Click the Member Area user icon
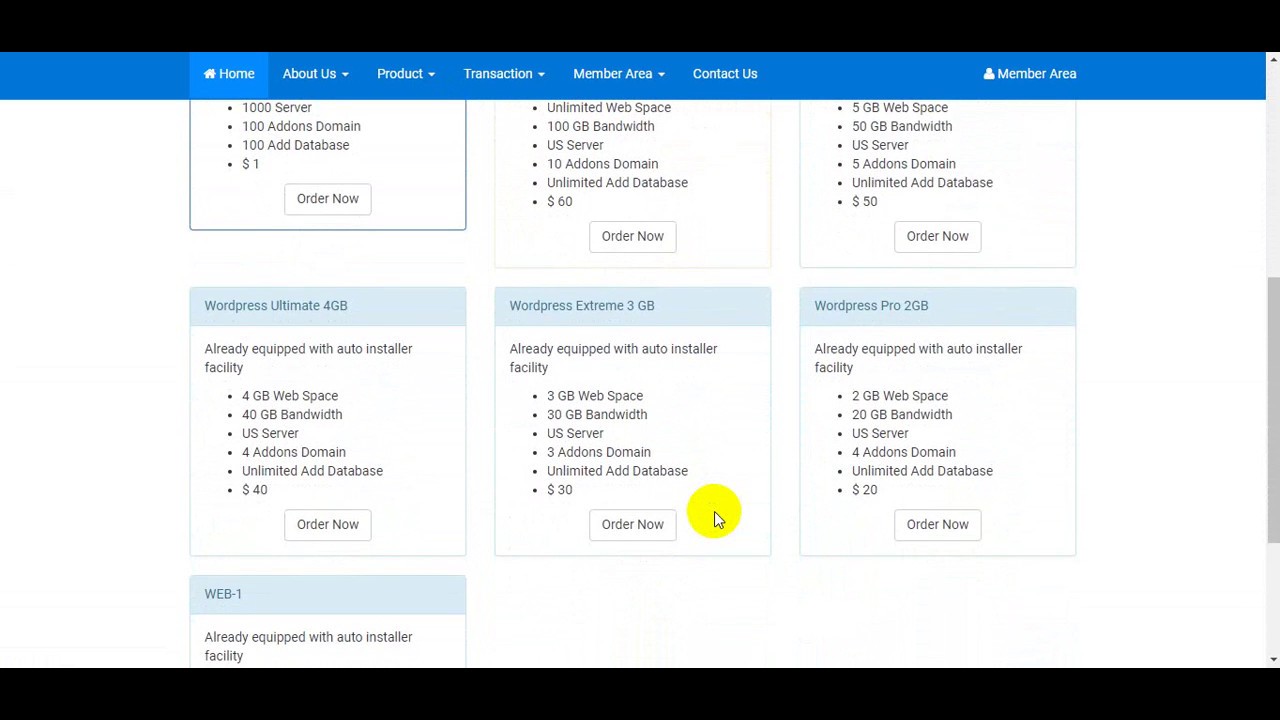Viewport: 1280px width, 720px height. pyautogui.click(x=989, y=74)
